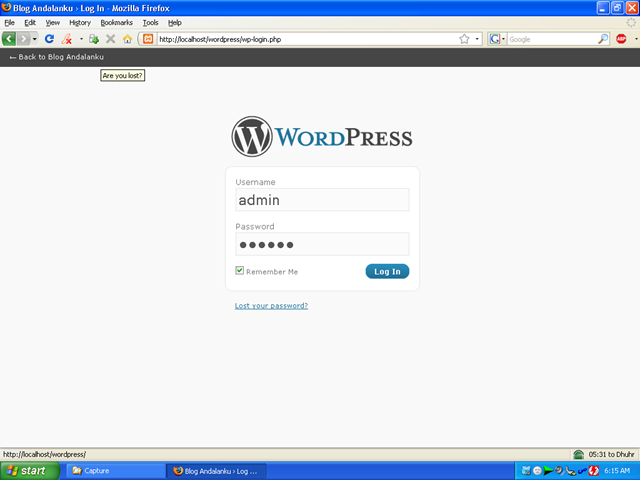Image resolution: width=640 pixels, height=480 pixels.
Task: Click the Password field
Action: coord(322,244)
